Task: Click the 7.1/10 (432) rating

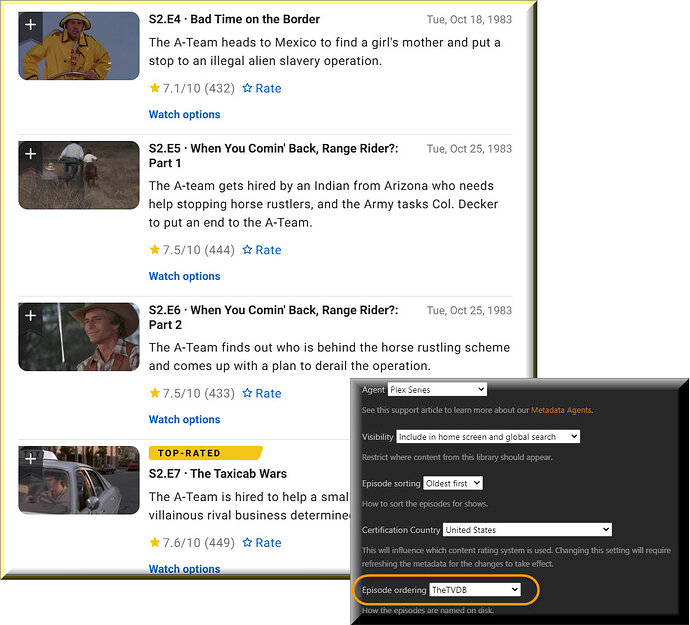Action: 192,88
